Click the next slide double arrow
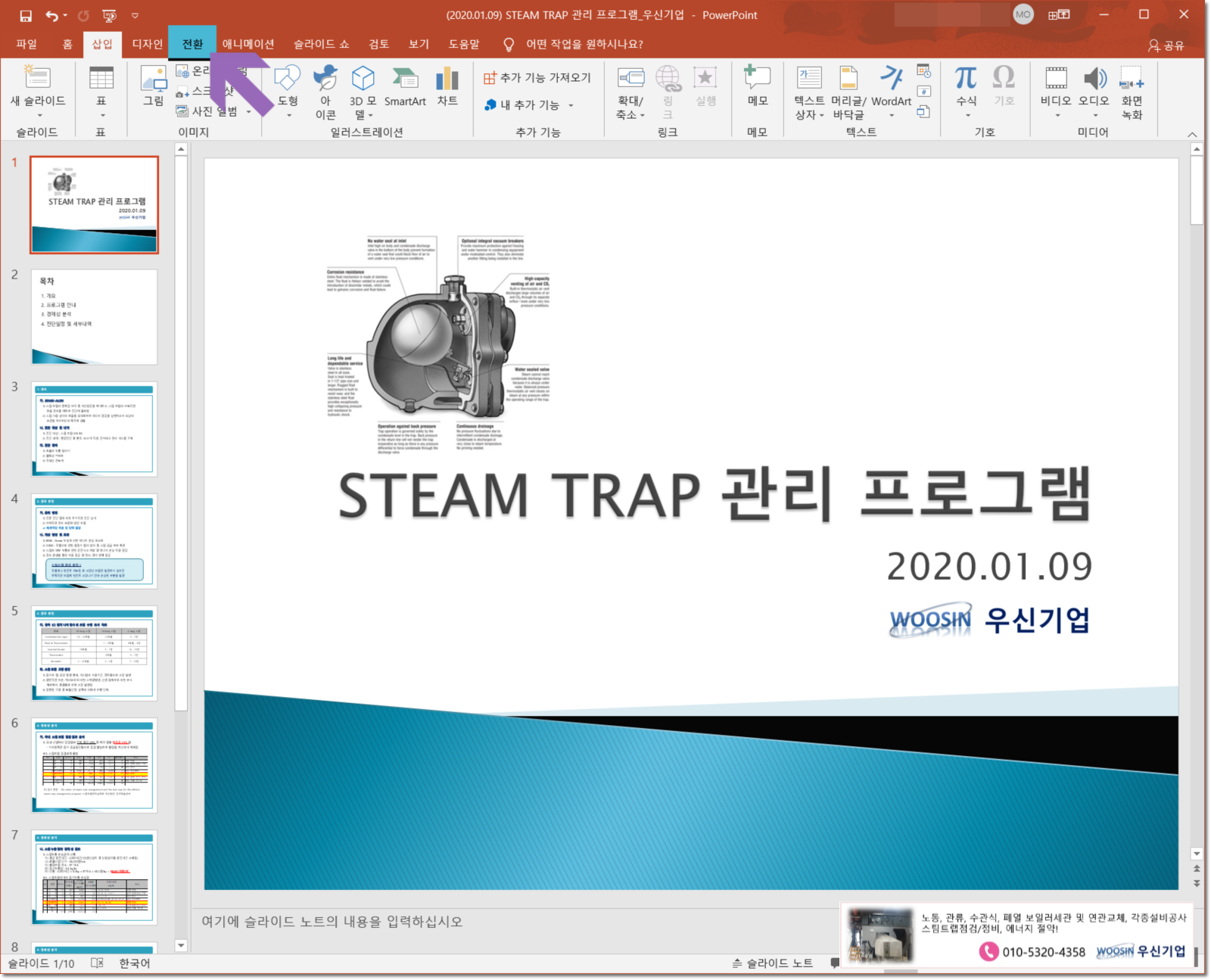This screenshot has width=1211, height=980. click(x=1197, y=883)
